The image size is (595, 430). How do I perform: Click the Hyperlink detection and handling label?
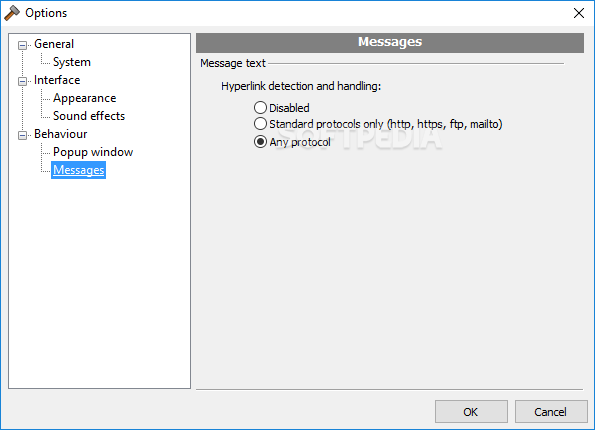coord(301,86)
